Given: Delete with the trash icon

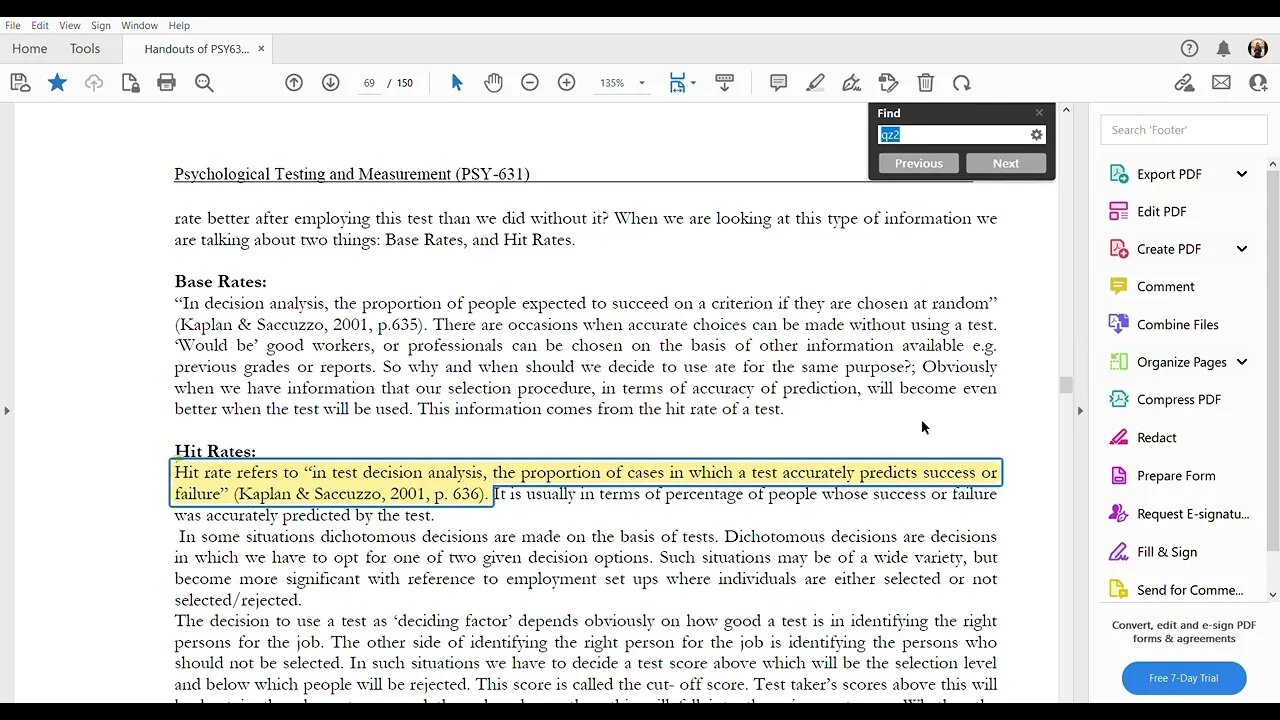Looking at the screenshot, I should tap(925, 83).
